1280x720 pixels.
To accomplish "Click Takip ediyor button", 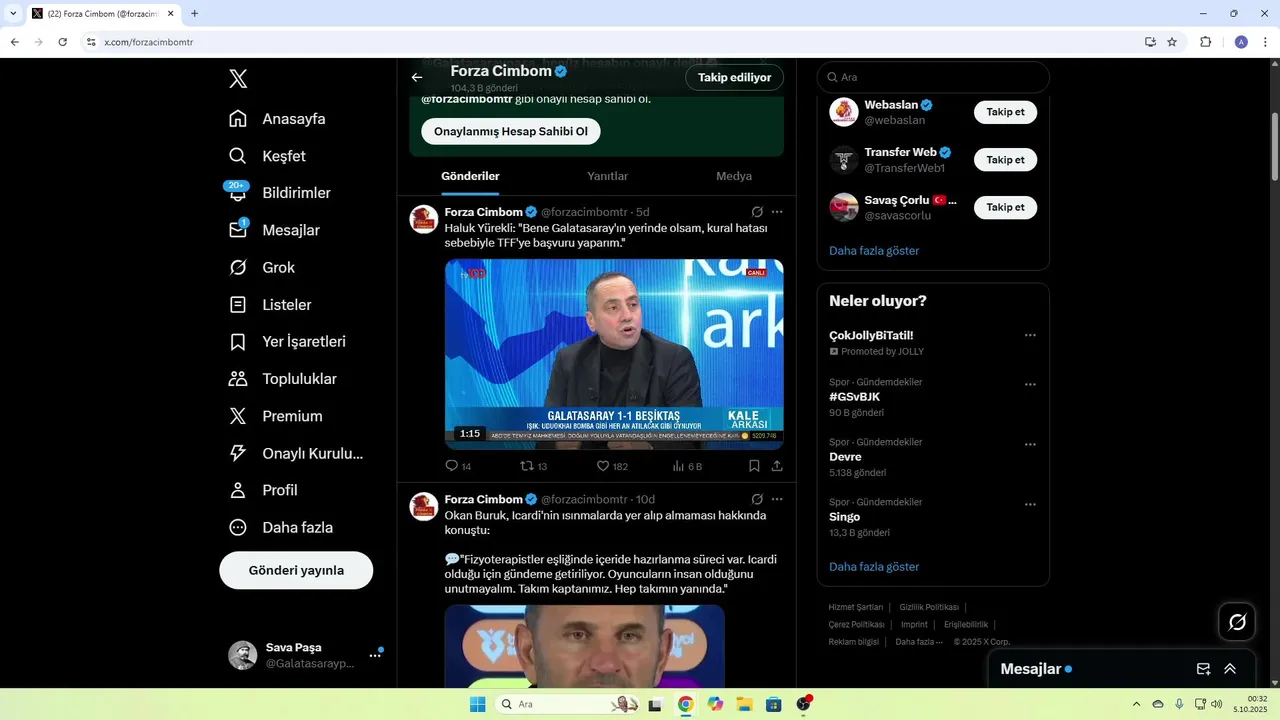I will [734, 77].
